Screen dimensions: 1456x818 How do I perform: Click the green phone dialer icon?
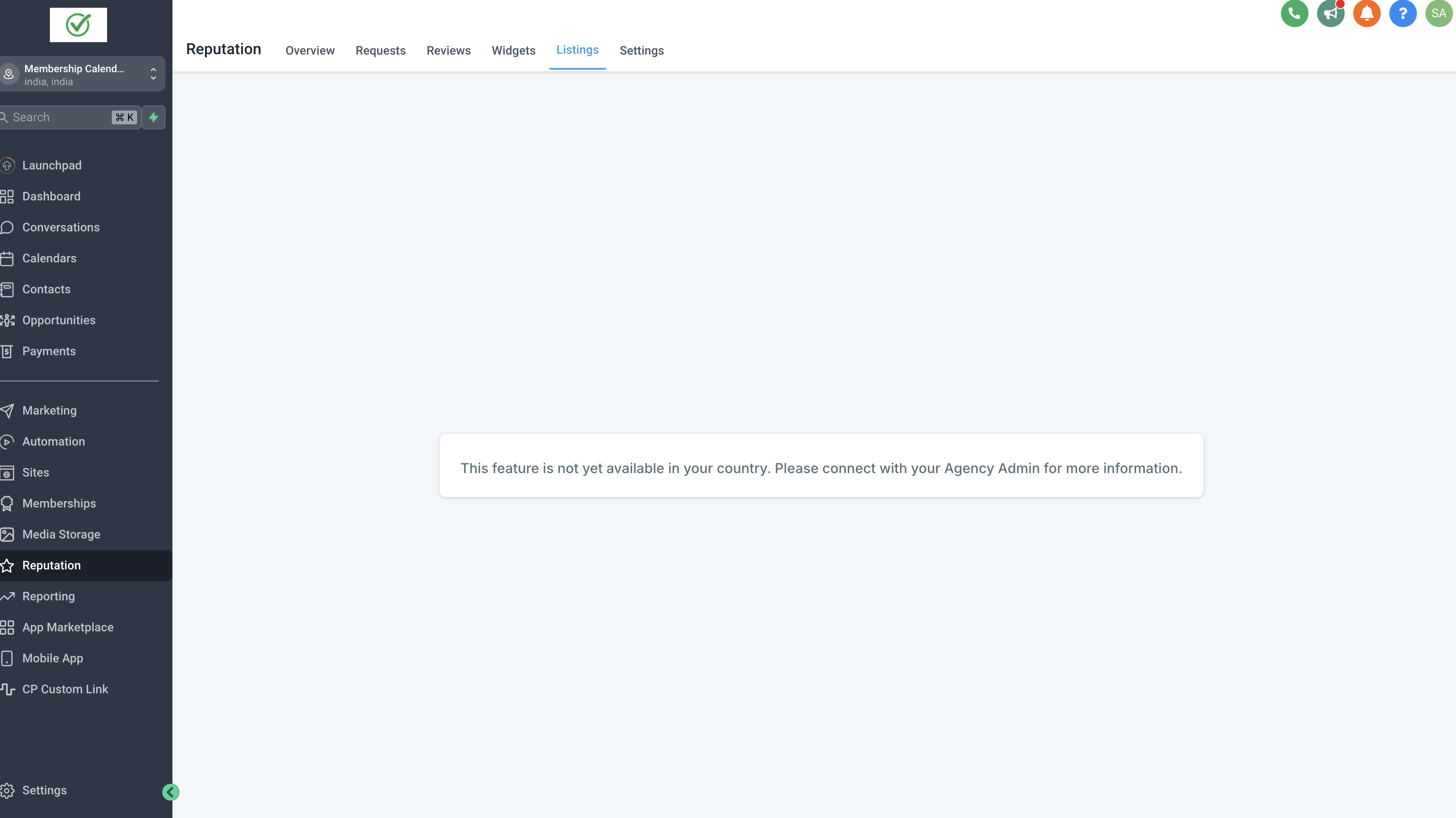[1294, 13]
